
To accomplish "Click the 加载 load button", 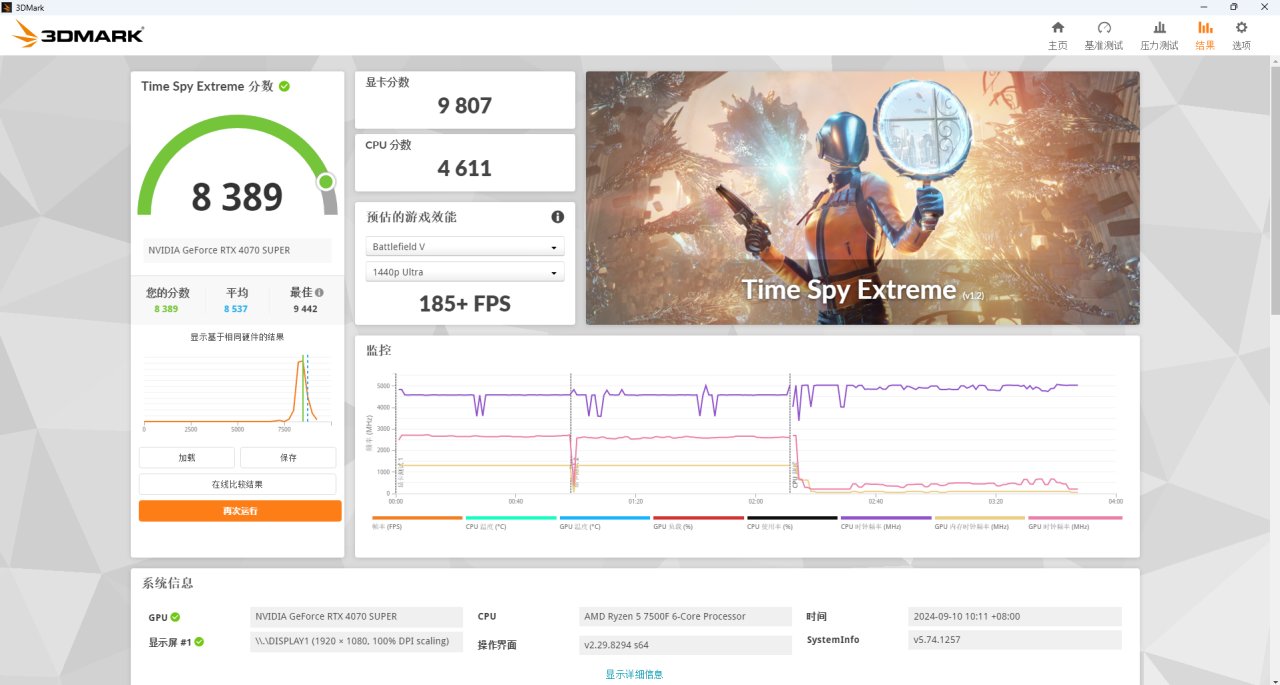I will [187, 457].
